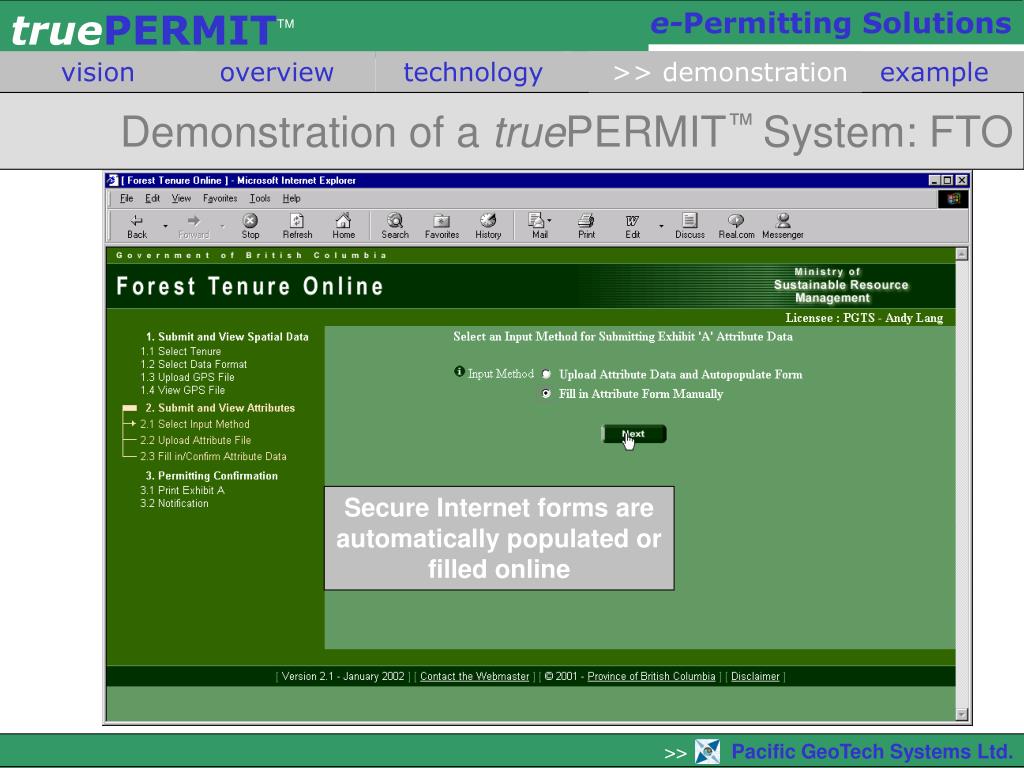1024x768 pixels.
Task: Open the History toolbar icon
Action: [488, 226]
